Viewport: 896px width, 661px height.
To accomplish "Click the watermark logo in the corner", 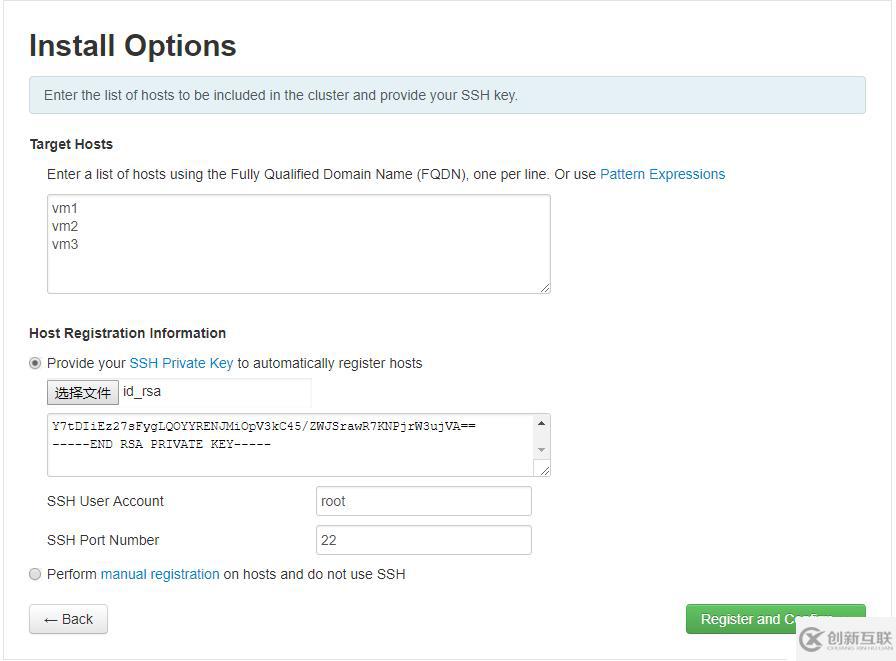I will click(x=846, y=639).
